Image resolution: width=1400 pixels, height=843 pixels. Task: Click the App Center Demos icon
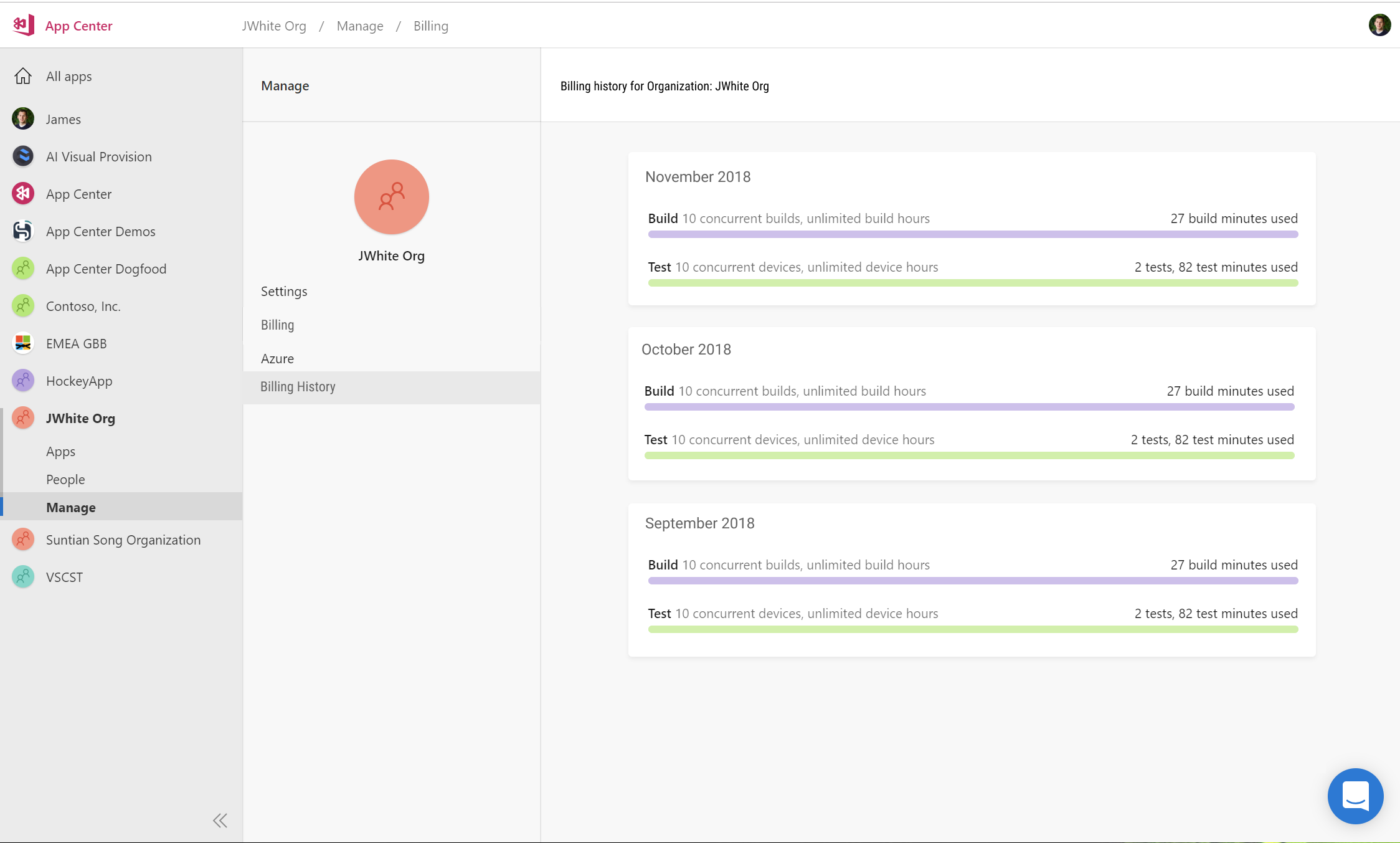pyautogui.click(x=23, y=231)
